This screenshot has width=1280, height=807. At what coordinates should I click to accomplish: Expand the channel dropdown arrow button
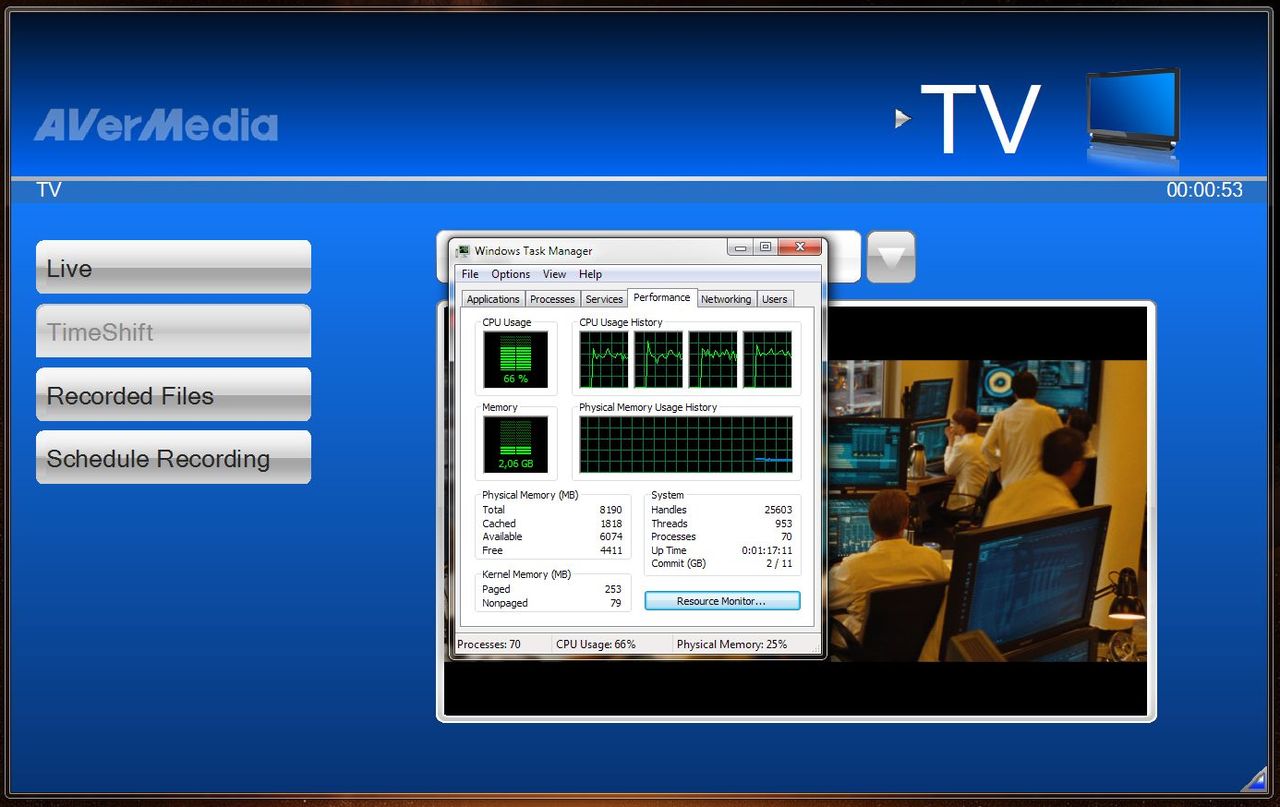coord(890,257)
